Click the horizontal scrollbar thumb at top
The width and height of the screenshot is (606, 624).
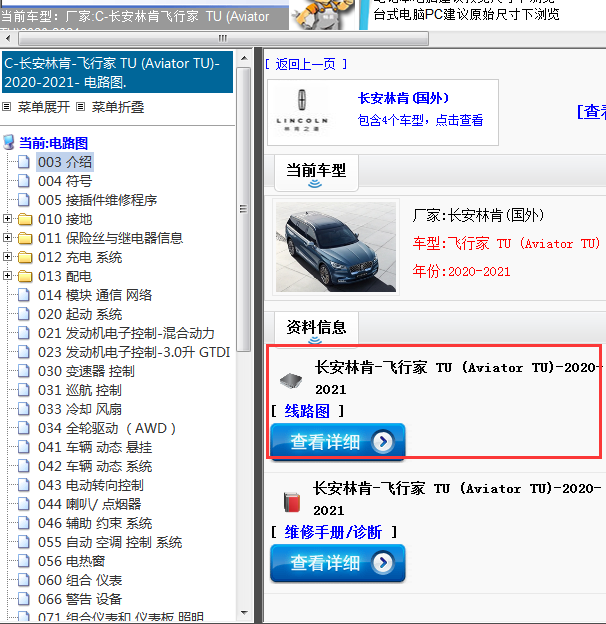(223, 39)
